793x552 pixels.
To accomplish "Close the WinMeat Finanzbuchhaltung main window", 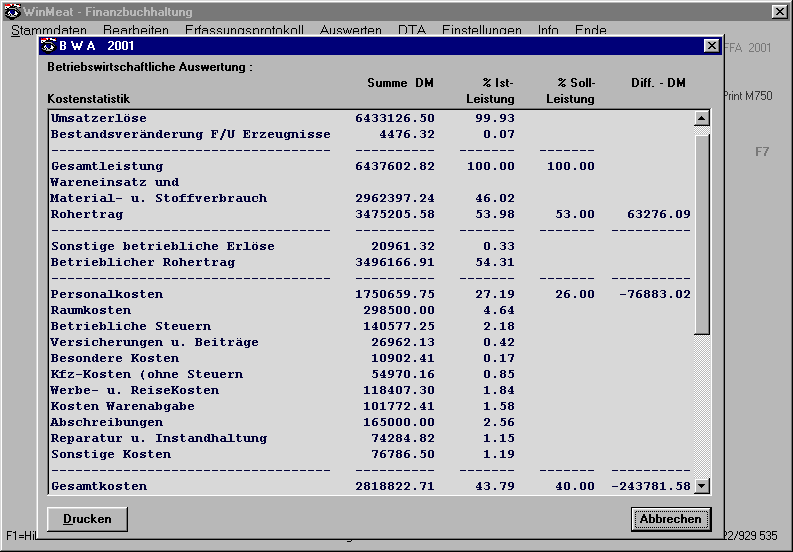I will click(779, 11).
